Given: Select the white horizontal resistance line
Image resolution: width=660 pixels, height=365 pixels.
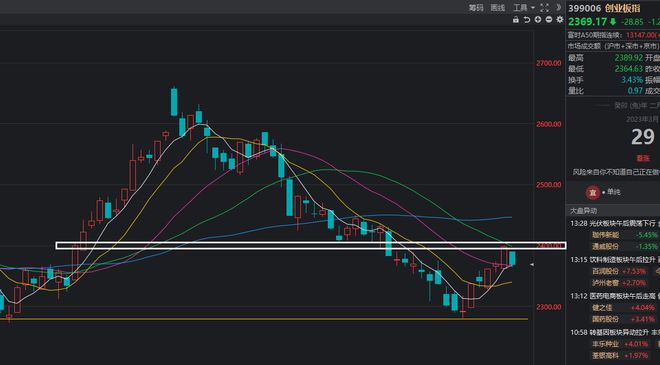Looking at the screenshot, I should pyautogui.click(x=311, y=245).
